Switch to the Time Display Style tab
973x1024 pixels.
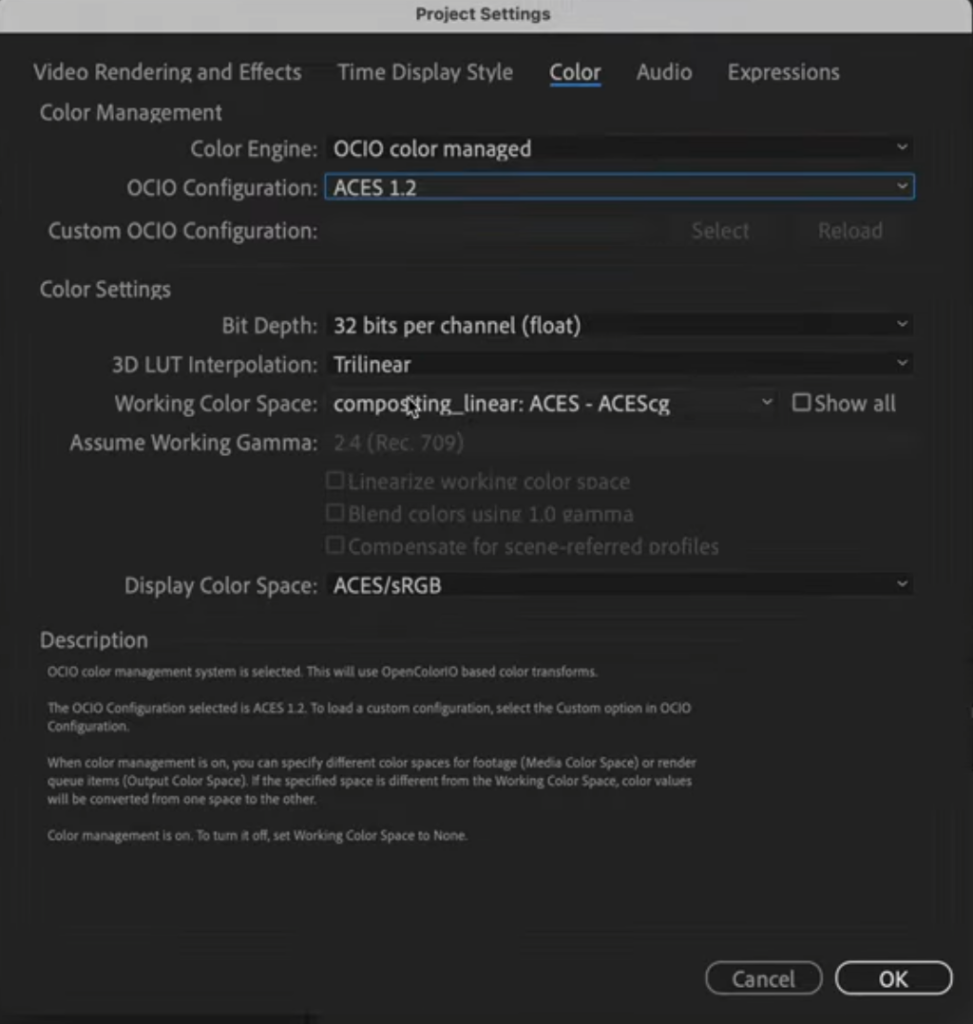pos(425,72)
